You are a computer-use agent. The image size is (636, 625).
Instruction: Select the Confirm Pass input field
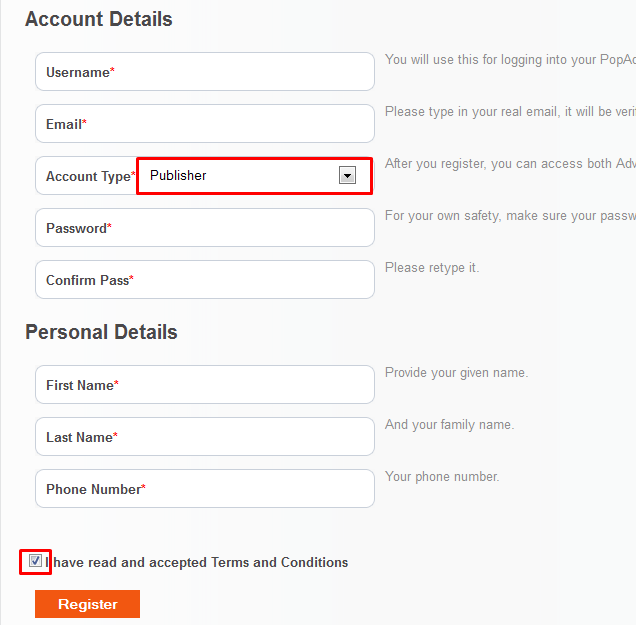(x=205, y=279)
